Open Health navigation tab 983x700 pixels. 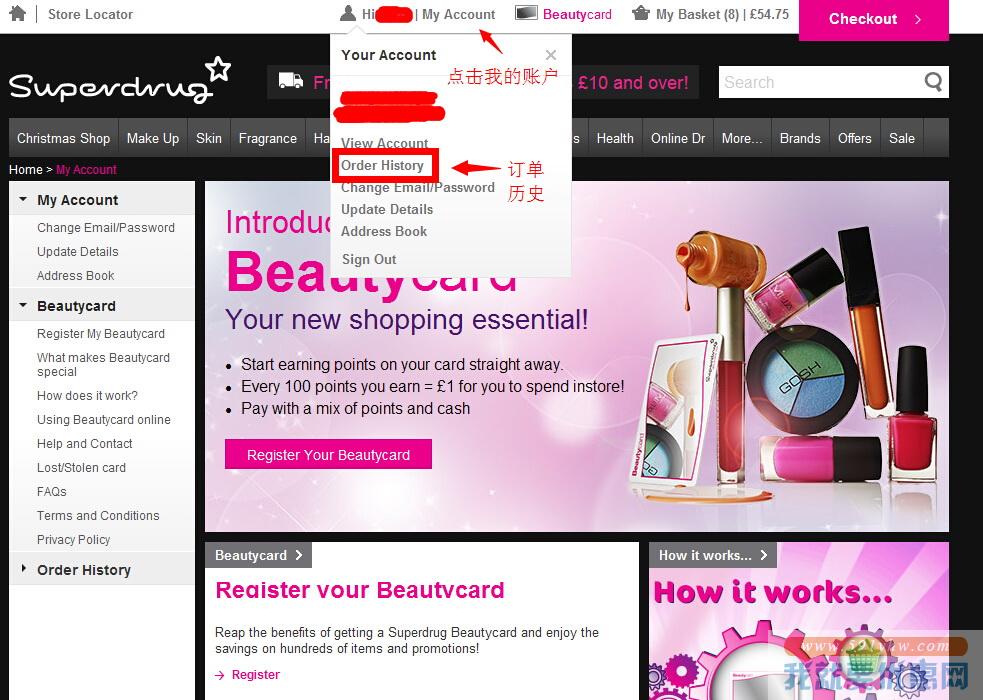pos(615,138)
